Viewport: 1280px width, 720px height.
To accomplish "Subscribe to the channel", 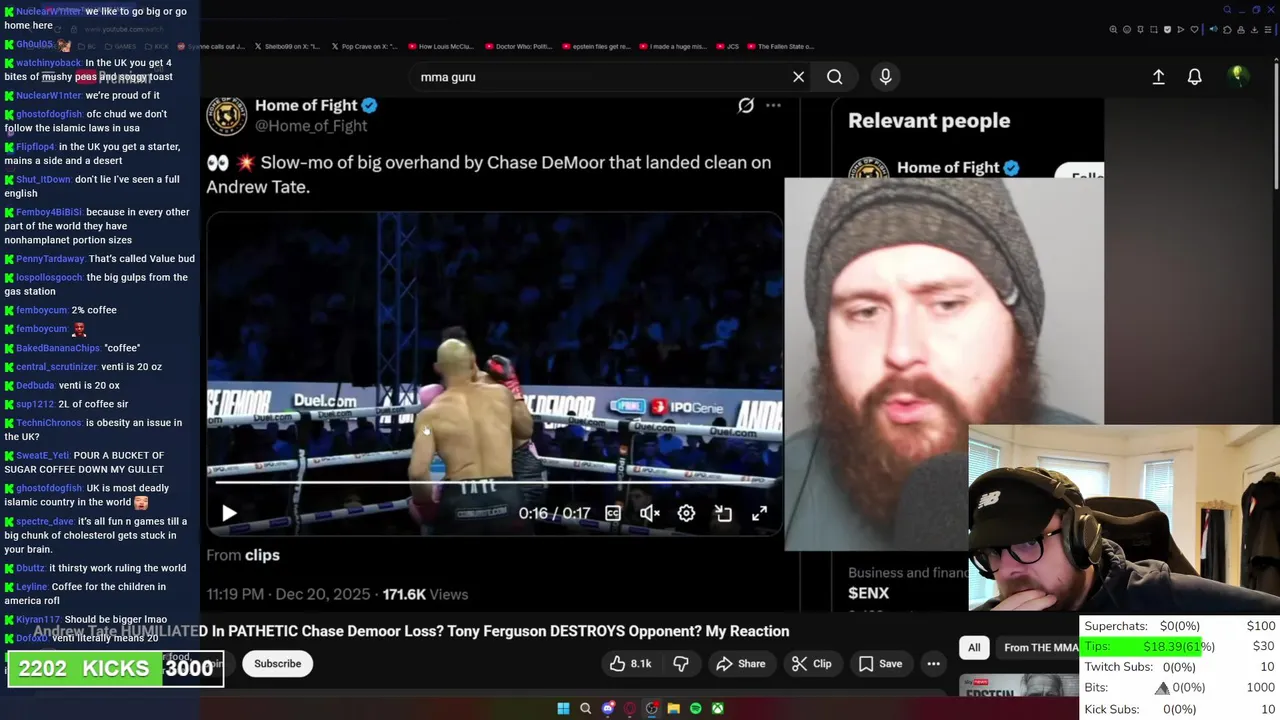I will click(x=277, y=664).
